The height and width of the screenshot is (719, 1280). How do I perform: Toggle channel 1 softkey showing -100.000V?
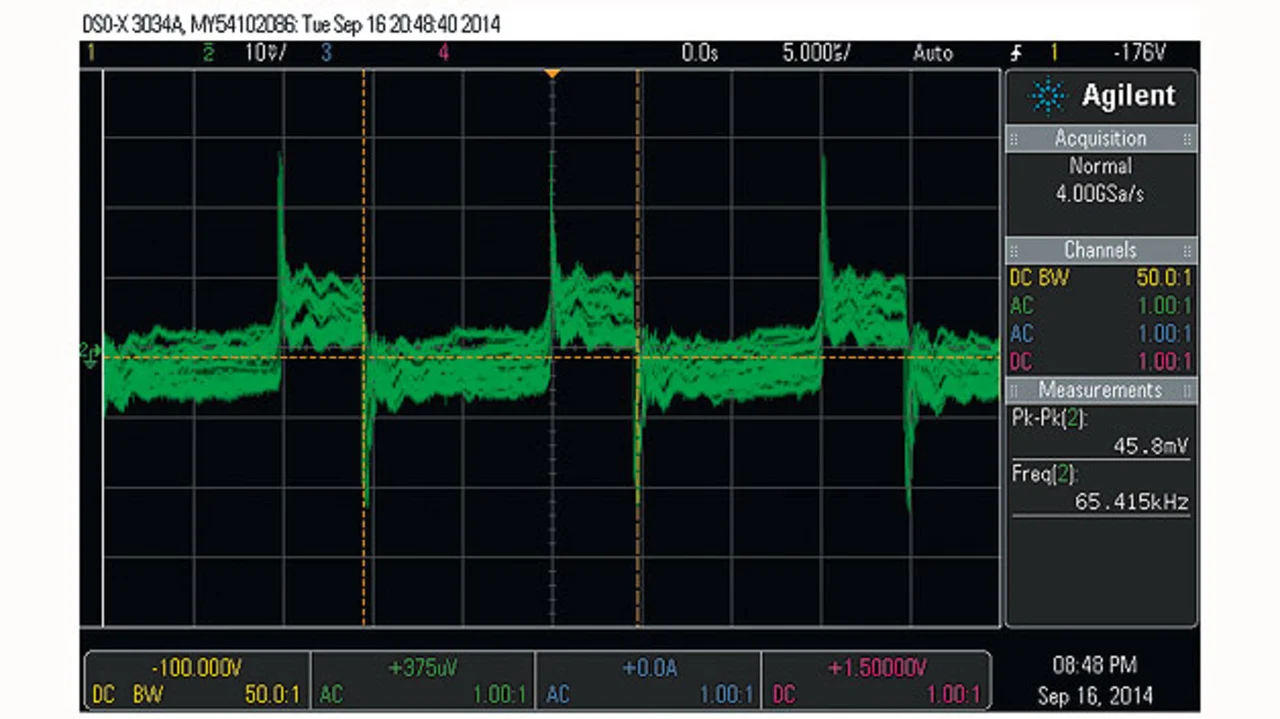tap(196, 681)
